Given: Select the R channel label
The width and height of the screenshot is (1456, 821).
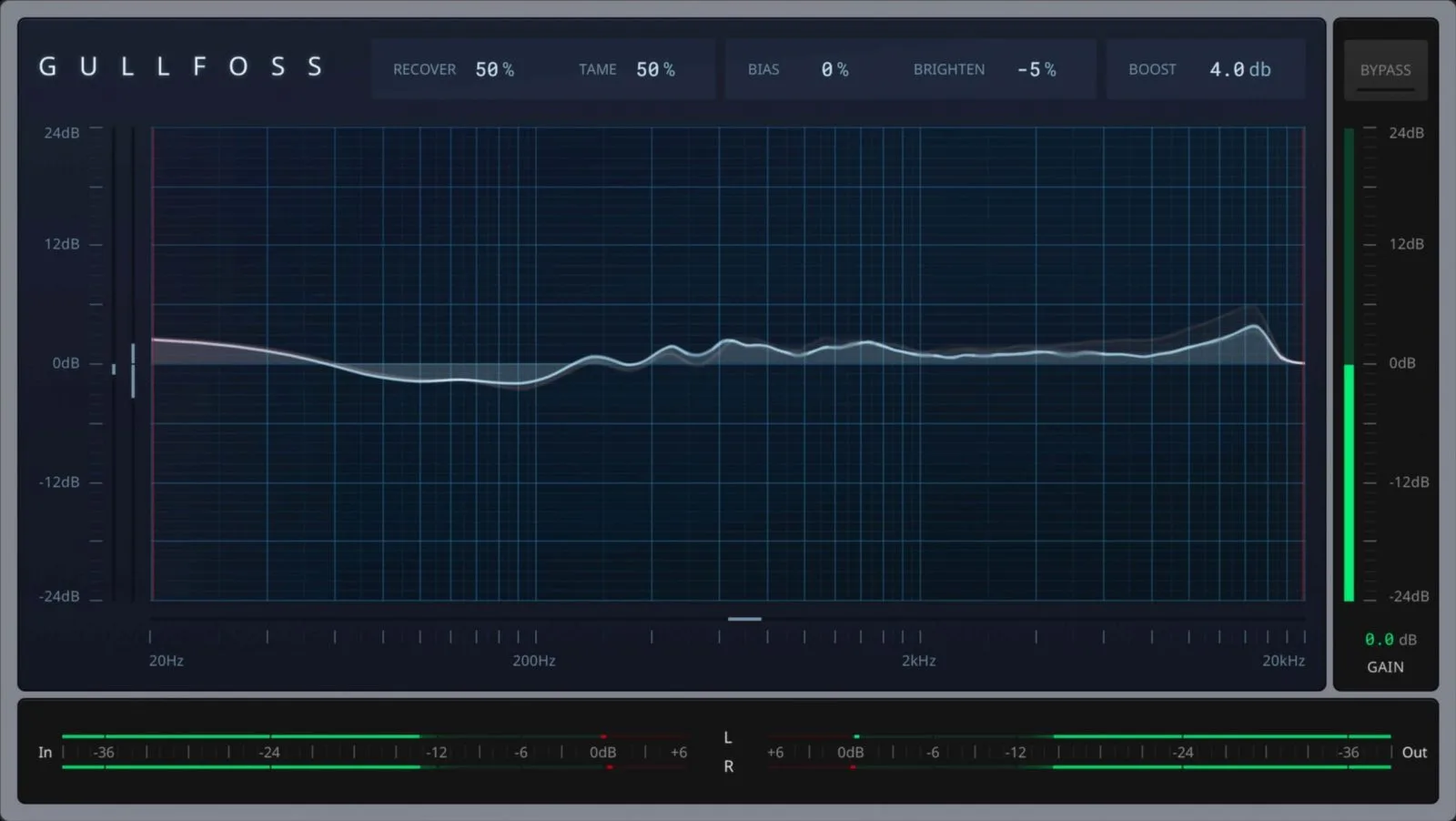Looking at the screenshot, I should coord(727,767).
